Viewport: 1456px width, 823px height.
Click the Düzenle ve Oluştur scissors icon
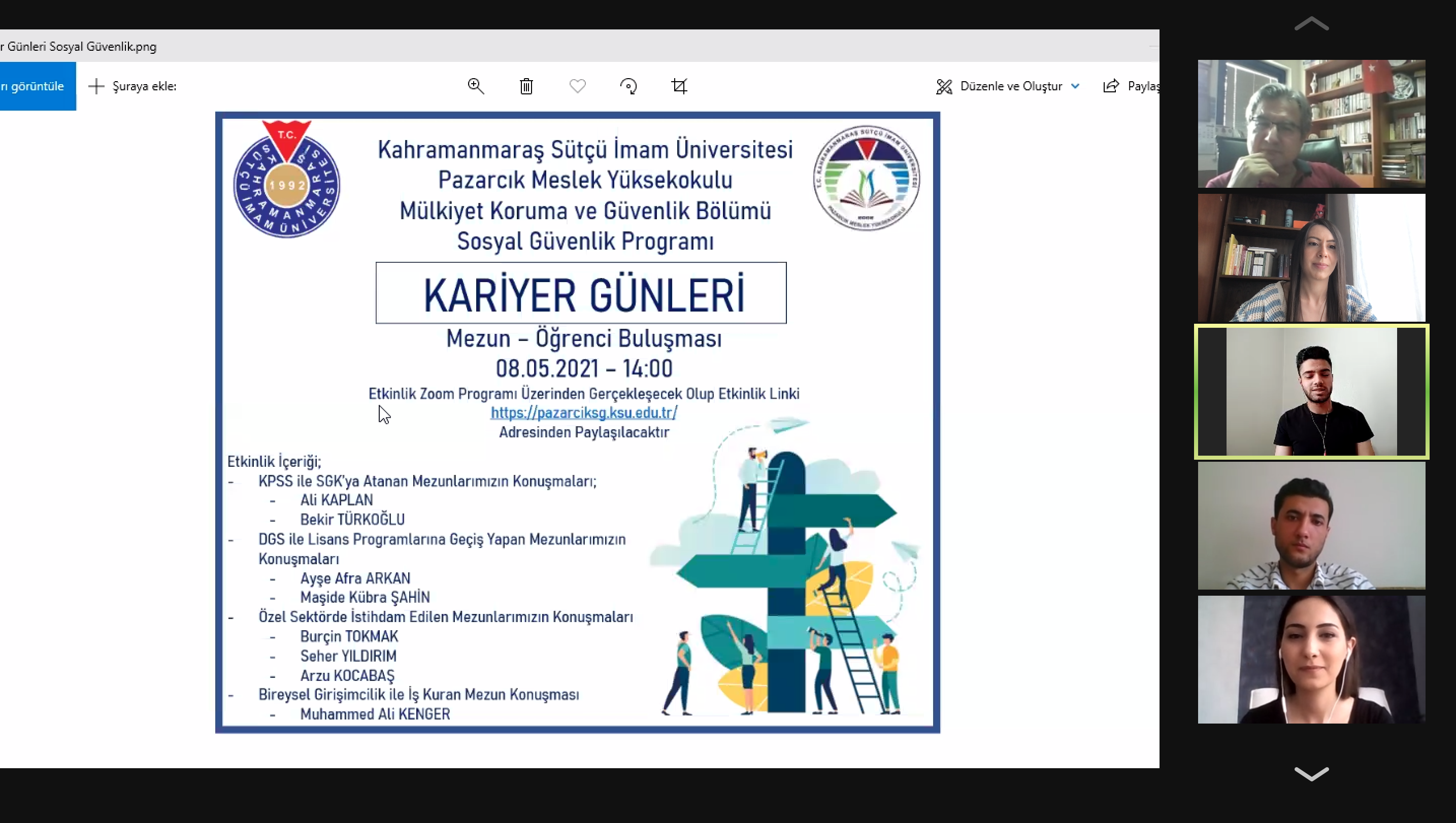coord(944,86)
